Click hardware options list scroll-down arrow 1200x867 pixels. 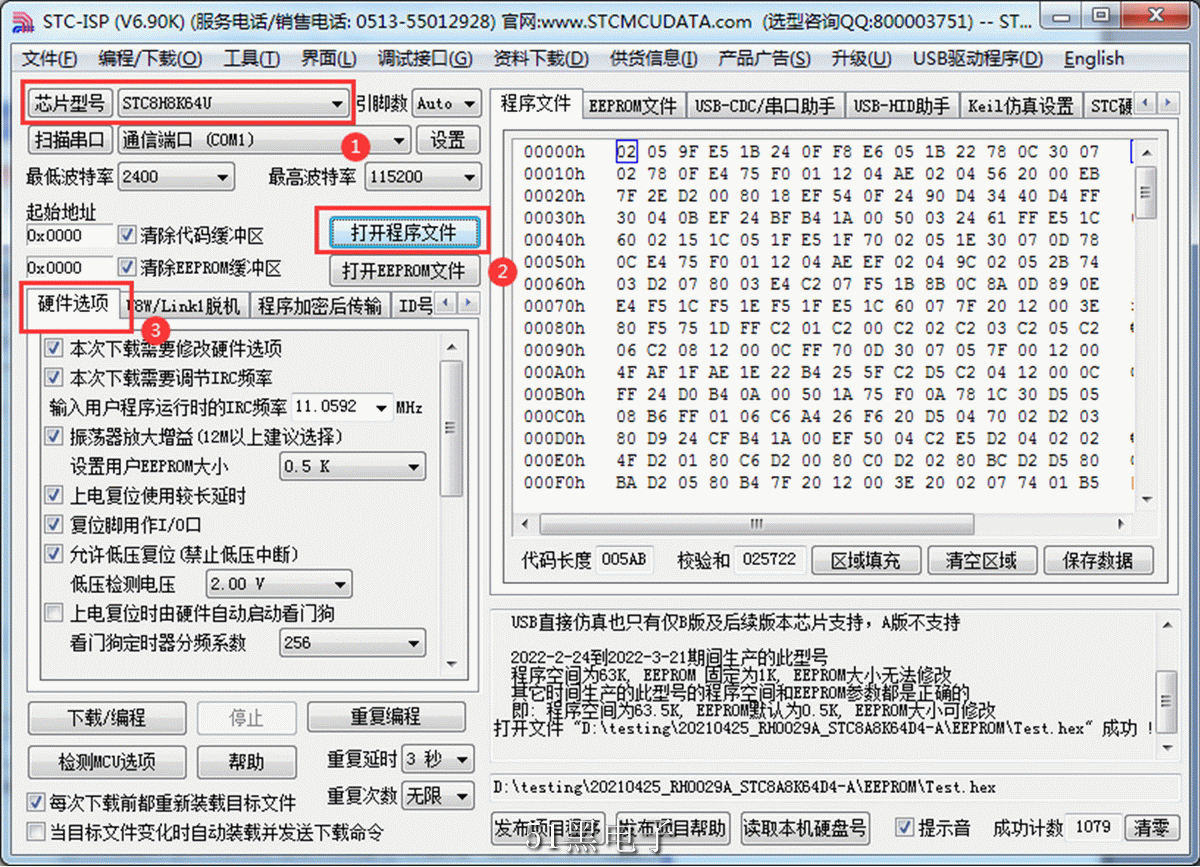[452, 663]
